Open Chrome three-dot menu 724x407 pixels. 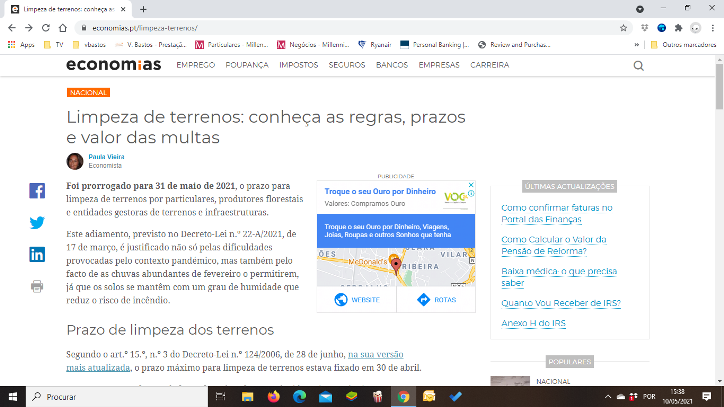coord(713,28)
